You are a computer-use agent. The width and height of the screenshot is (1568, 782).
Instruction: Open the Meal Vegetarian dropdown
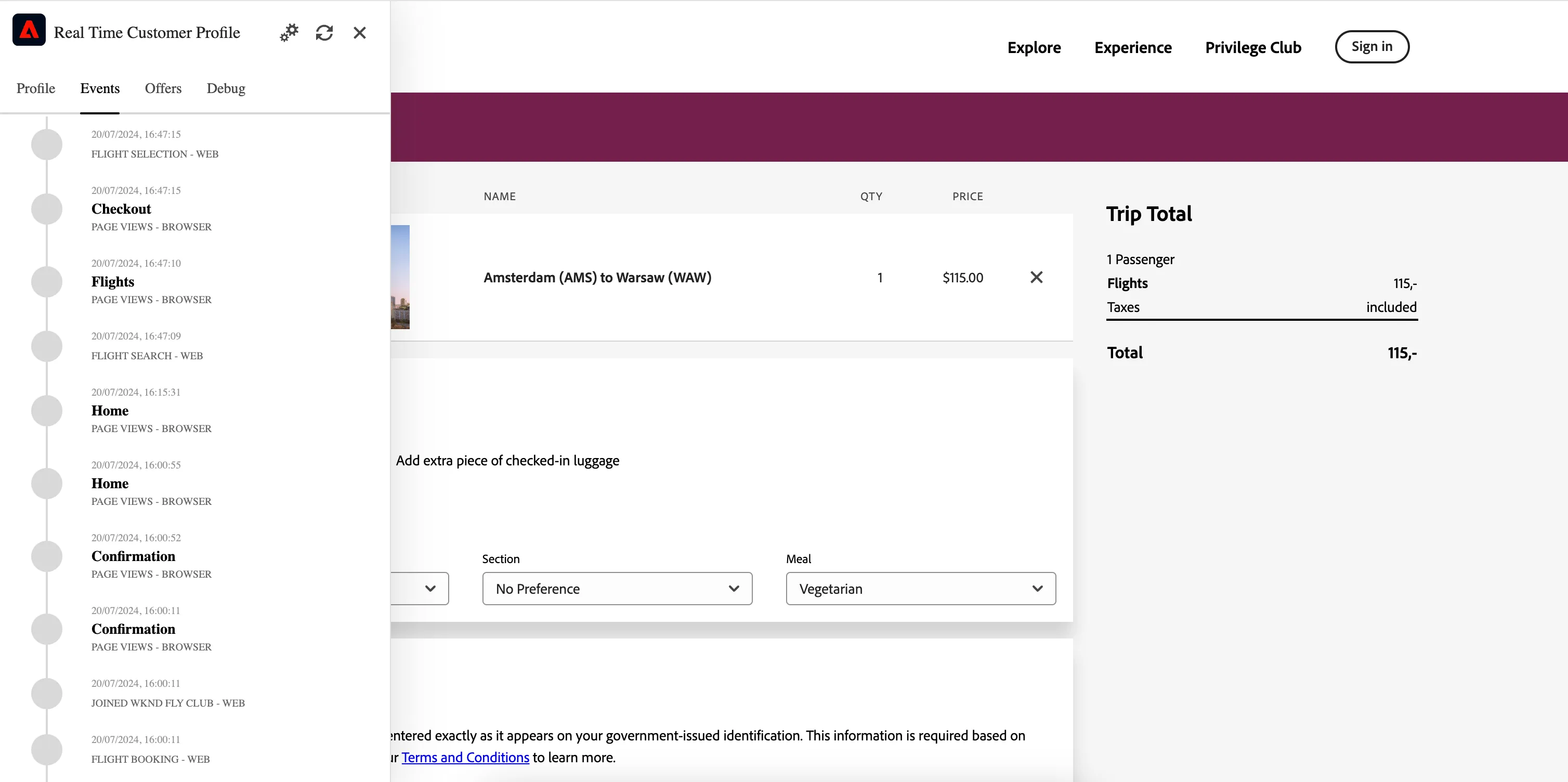(920, 589)
